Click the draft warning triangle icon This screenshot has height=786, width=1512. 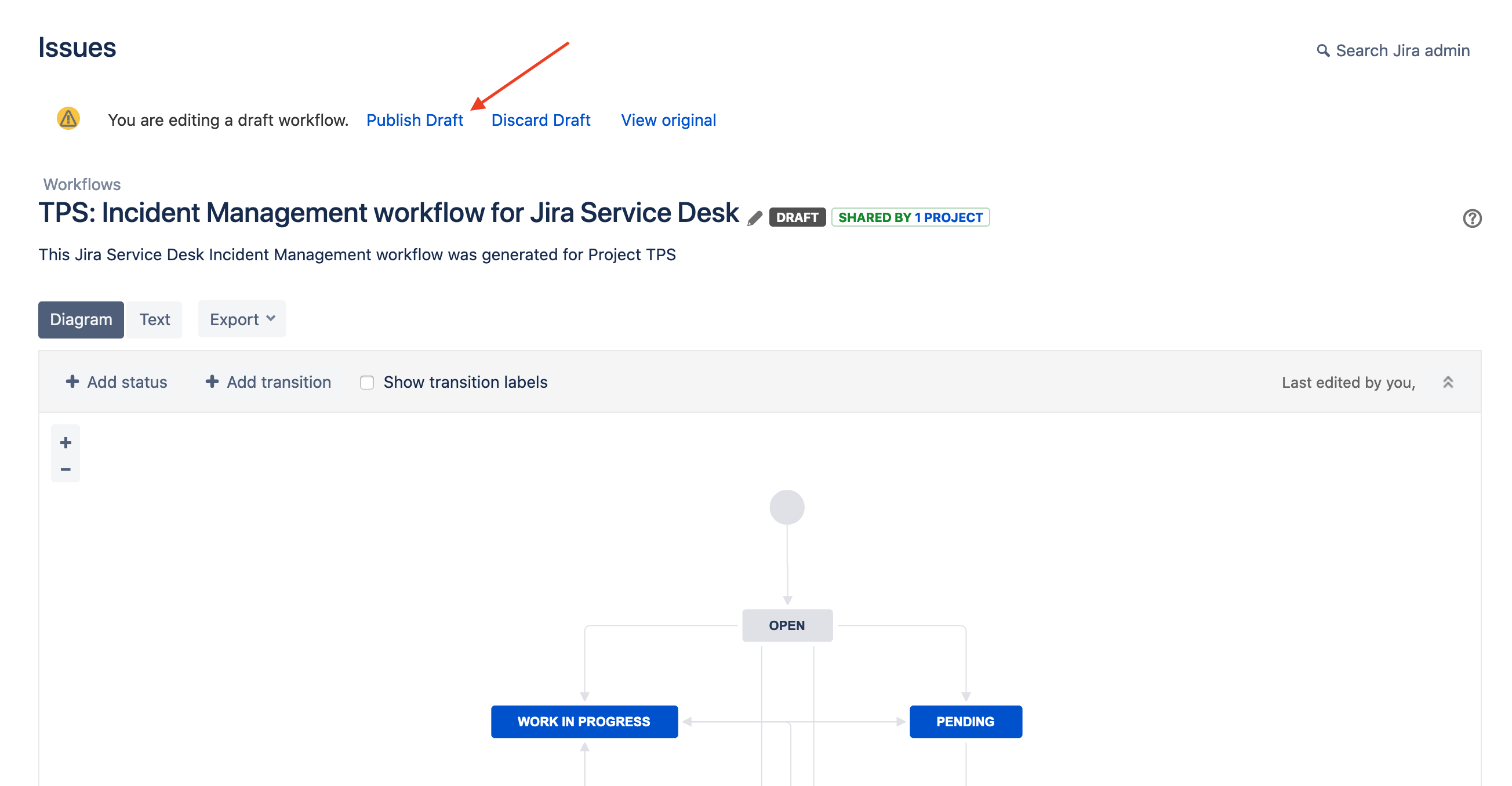(x=67, y=119)
